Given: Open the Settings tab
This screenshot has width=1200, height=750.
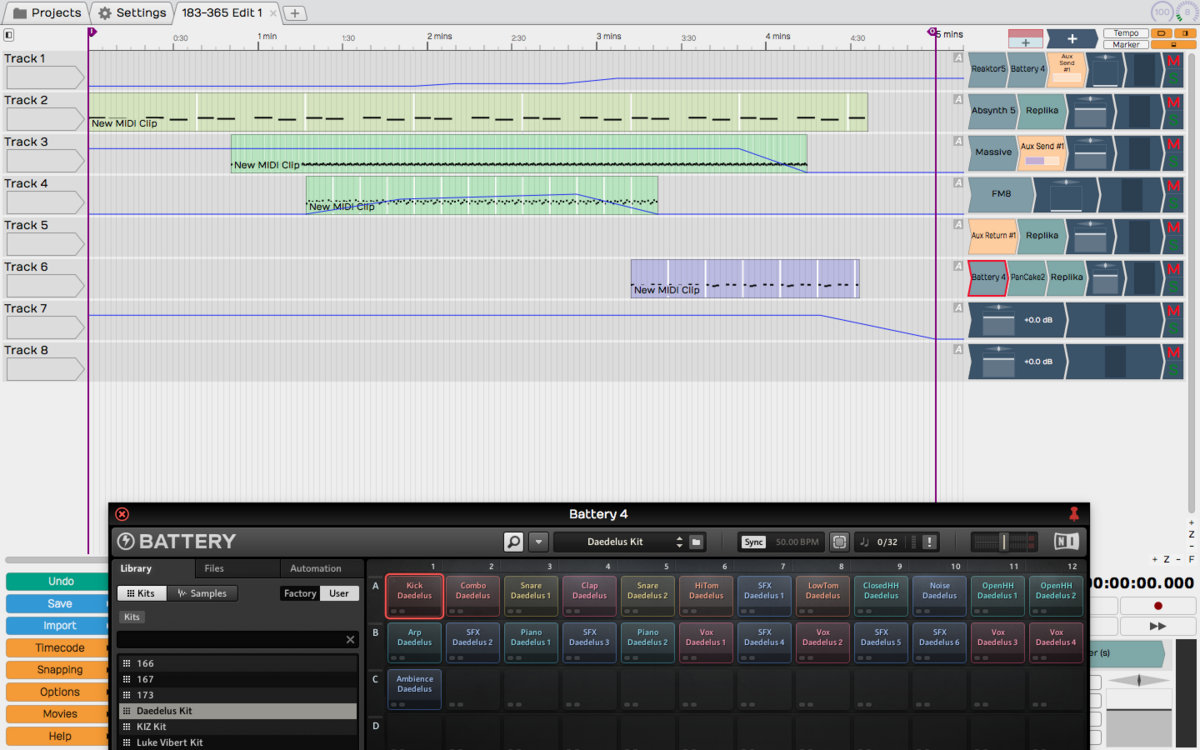Looking at the screenshot, I should (132, 13).
